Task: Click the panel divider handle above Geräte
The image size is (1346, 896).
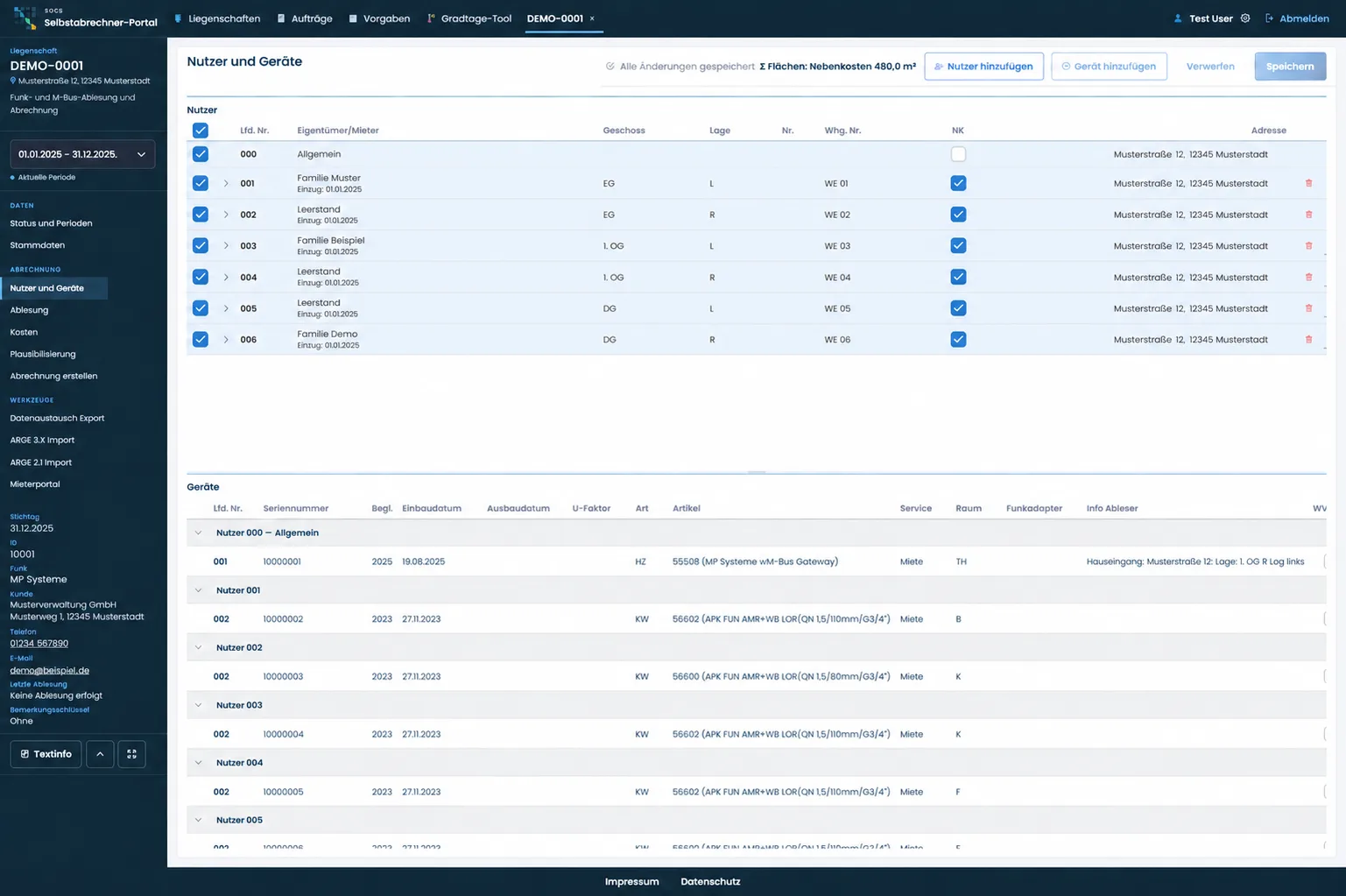Action: [757, 472]
